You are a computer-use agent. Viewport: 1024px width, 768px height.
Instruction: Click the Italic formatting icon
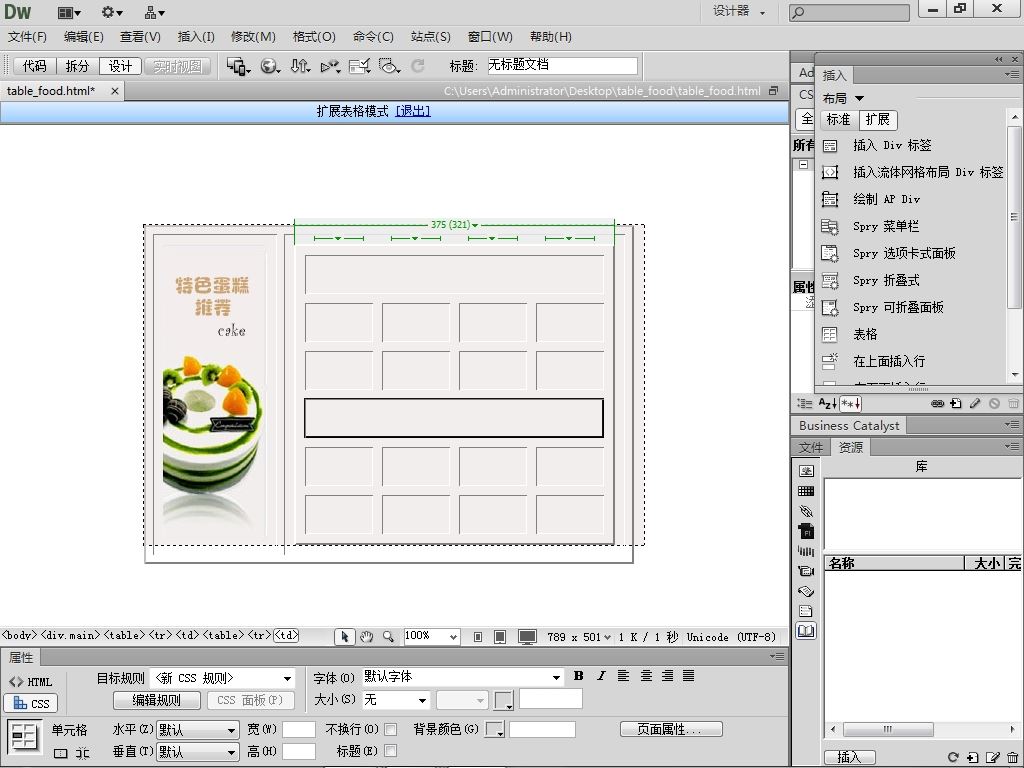pyautogui.click(x=601, y=677)
